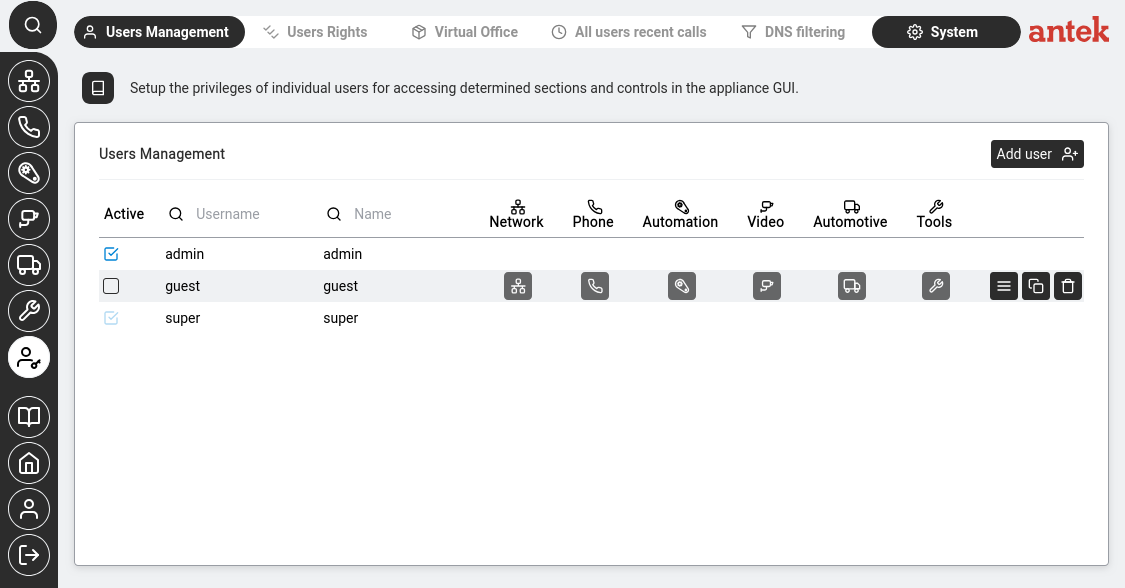
Task: Toggle guest's Tools privilege icon
Action: tap(936, 286)
